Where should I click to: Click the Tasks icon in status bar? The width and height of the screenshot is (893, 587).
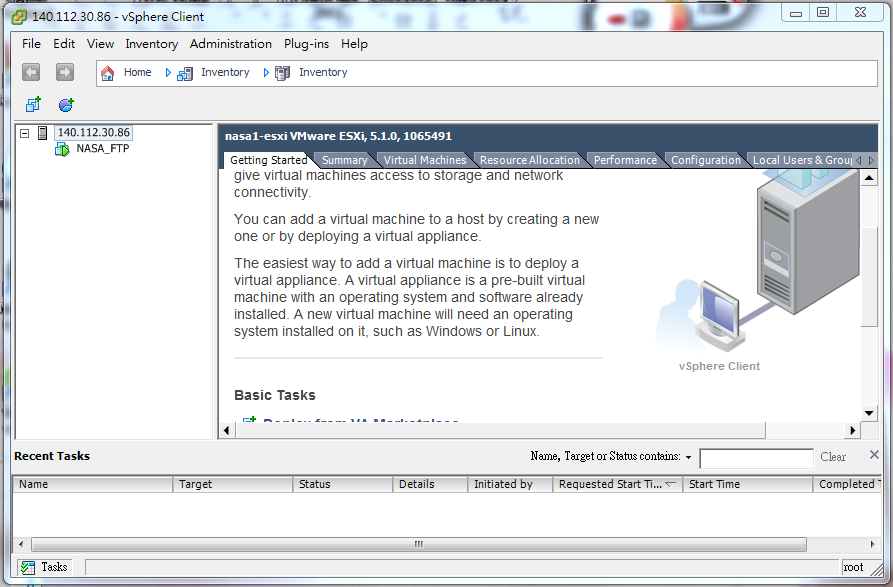click(27, 567)
